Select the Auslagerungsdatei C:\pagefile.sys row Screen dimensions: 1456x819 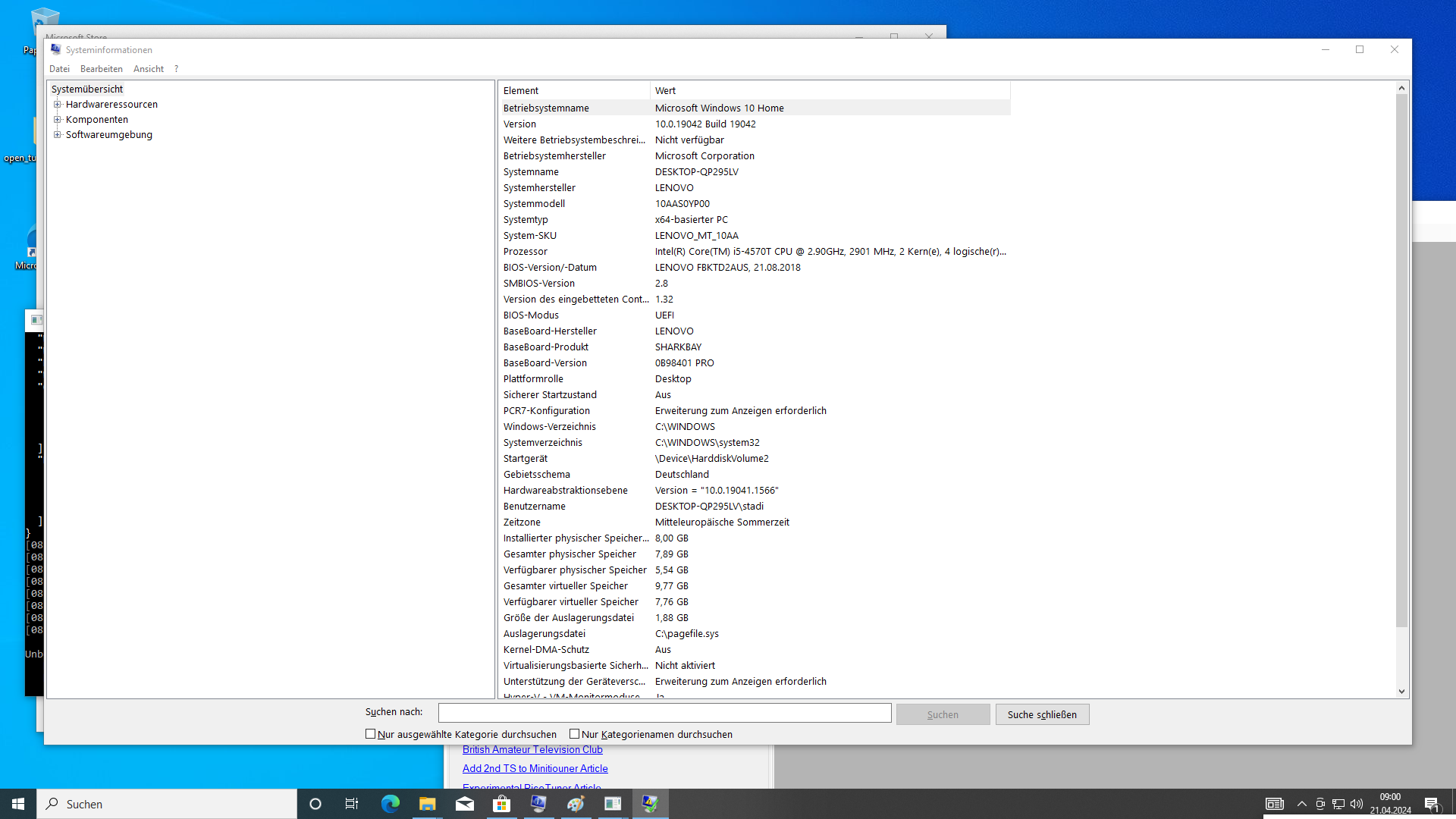point(755,634)
